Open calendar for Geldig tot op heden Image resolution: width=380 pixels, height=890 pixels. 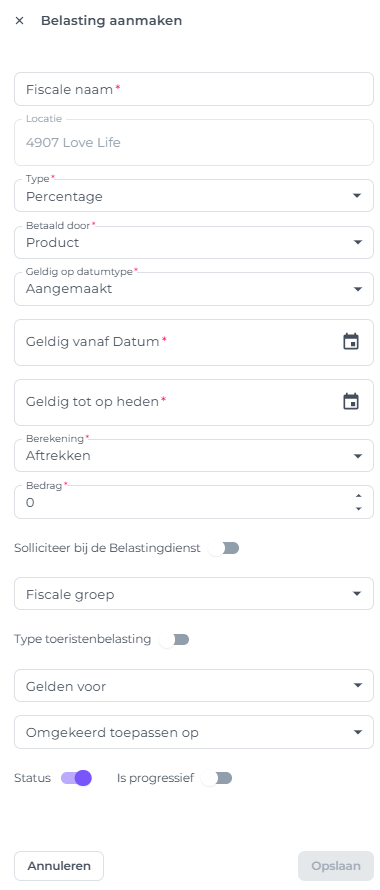(x=351, y=402)
